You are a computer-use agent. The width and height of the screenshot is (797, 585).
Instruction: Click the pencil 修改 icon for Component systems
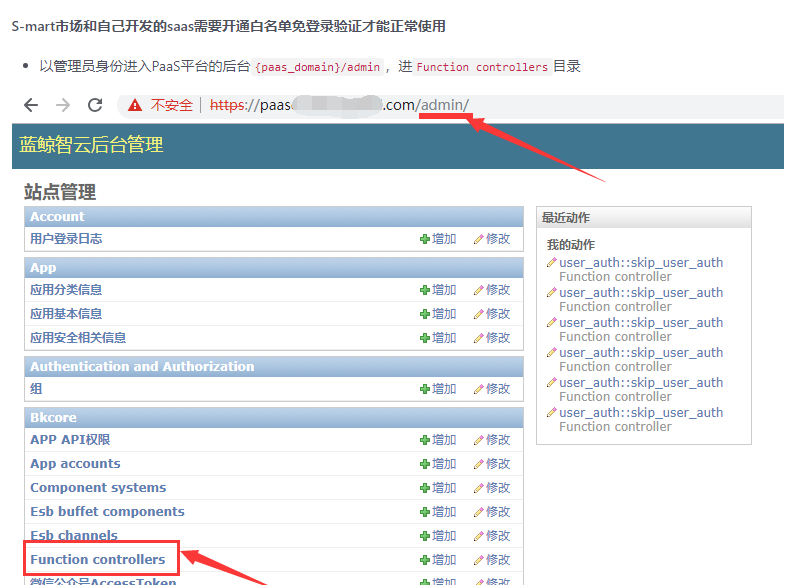pyautogui.click(x=478, y=488)
